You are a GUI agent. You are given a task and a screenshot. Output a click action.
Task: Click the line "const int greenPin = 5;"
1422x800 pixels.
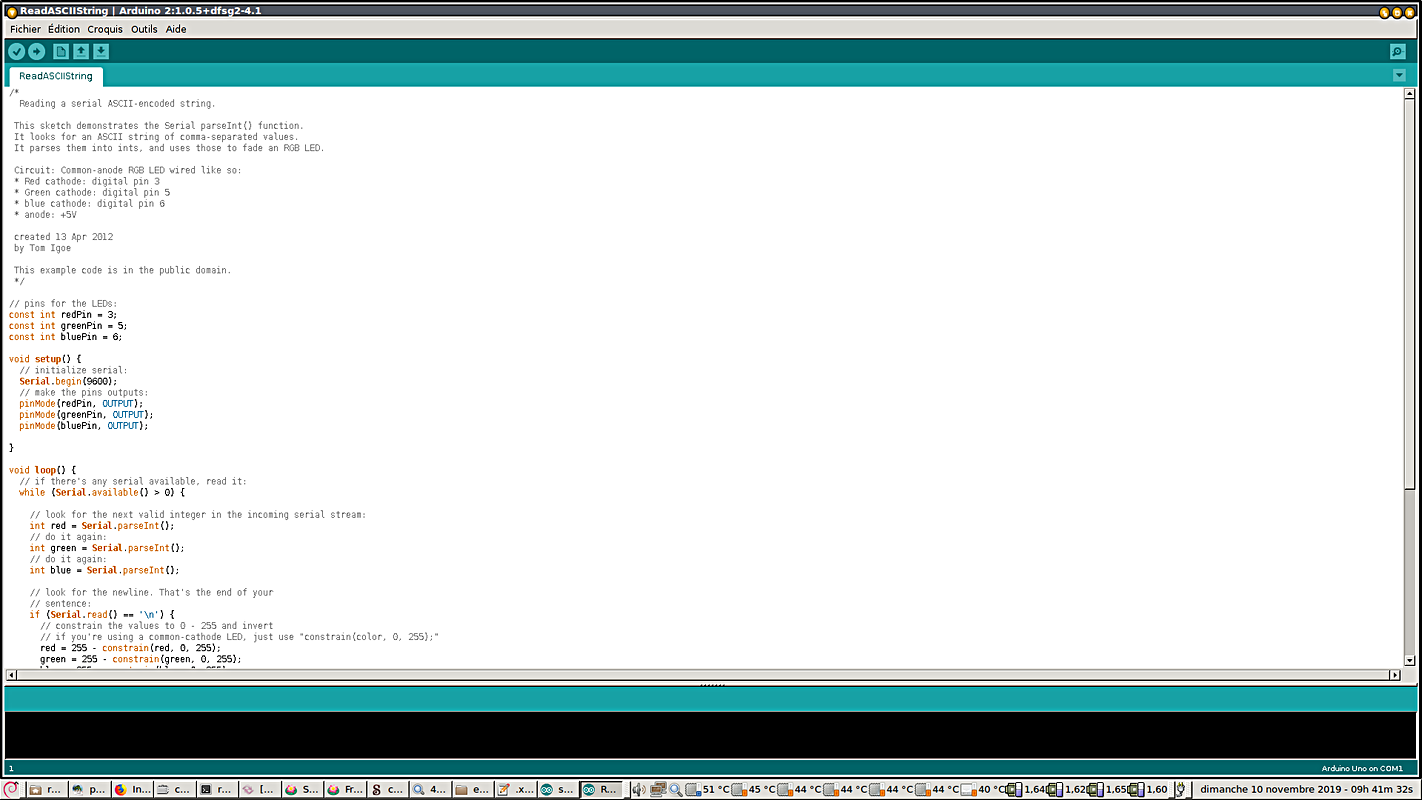pos(68,325)
